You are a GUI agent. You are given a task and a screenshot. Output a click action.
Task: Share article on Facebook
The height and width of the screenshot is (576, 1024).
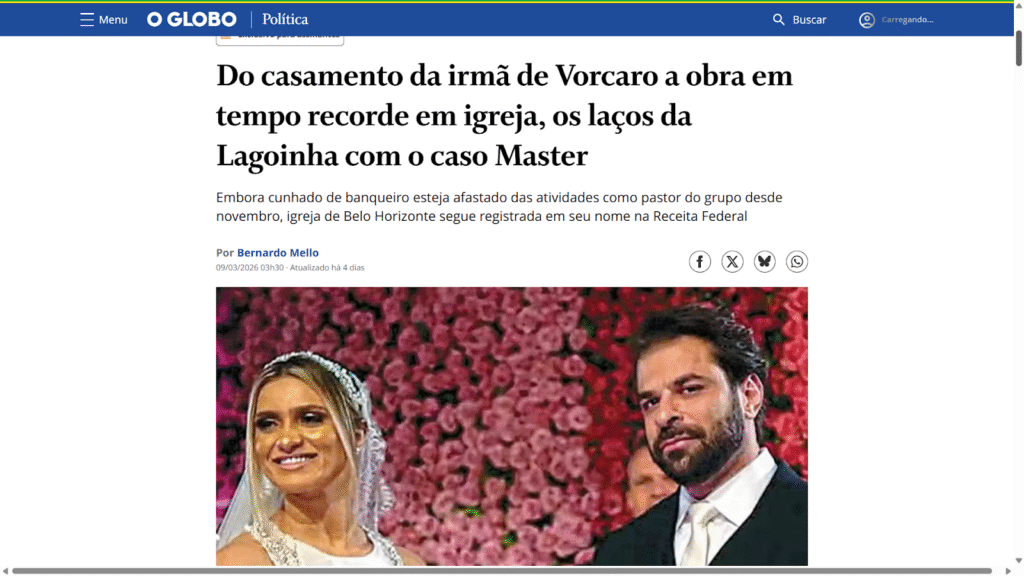pos(699,262)
